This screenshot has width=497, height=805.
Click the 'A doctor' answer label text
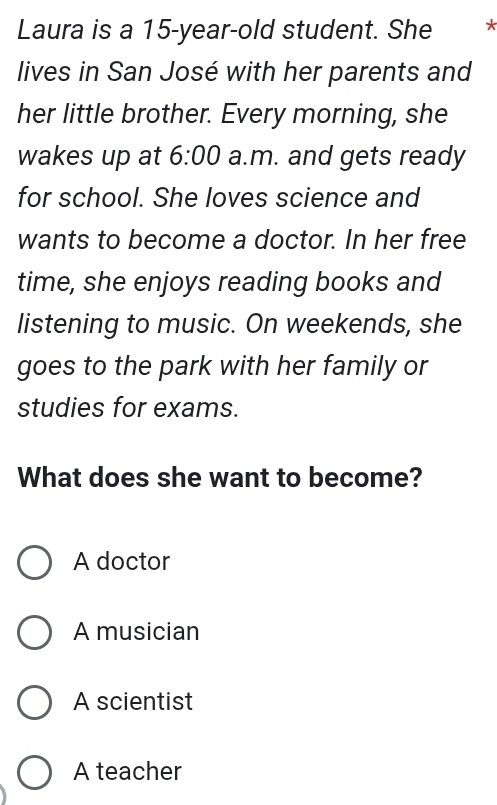point(121,562)
